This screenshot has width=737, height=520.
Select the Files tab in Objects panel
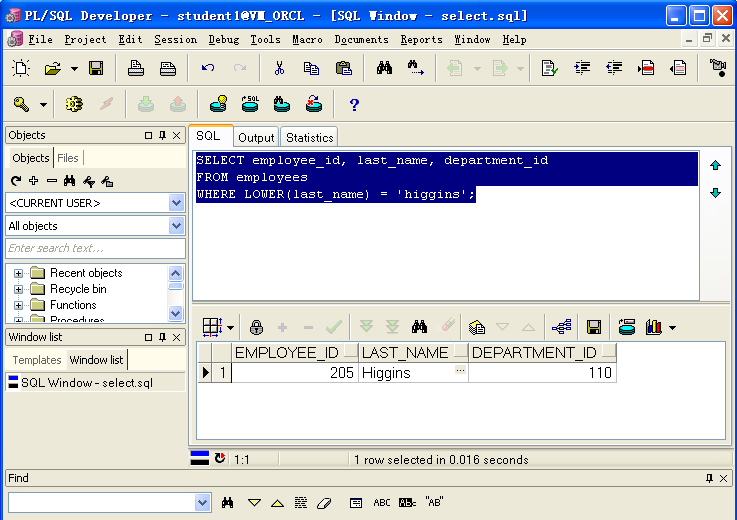[68, 158]
